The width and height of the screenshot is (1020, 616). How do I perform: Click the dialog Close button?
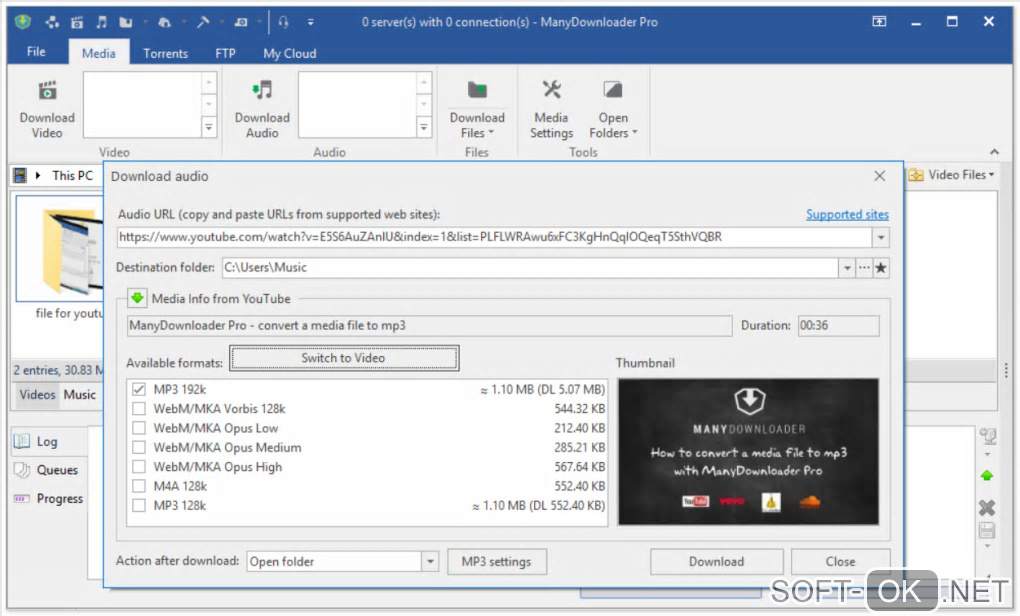coord(840,561)
